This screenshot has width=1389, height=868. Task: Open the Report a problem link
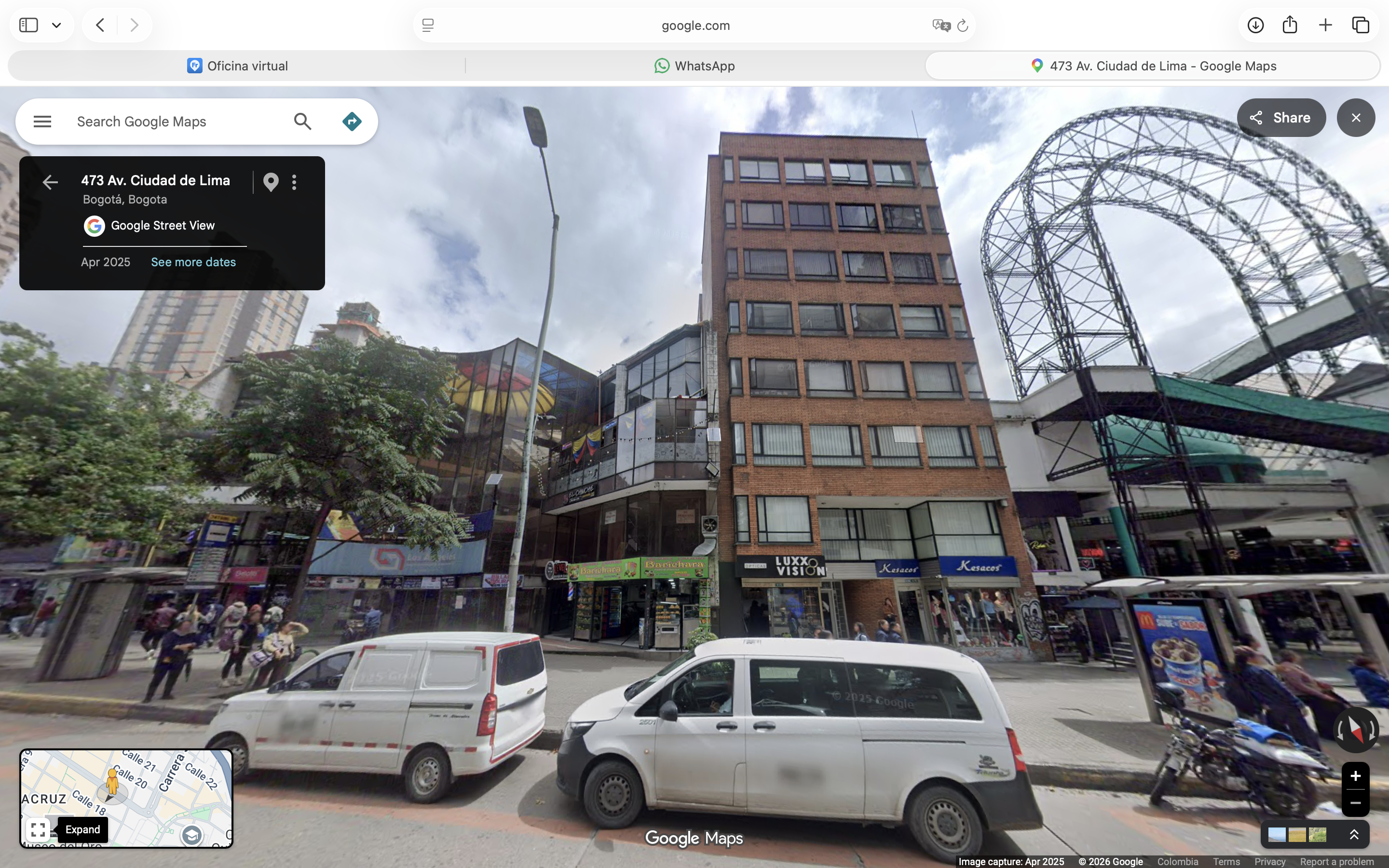(x=1337, y=862)
